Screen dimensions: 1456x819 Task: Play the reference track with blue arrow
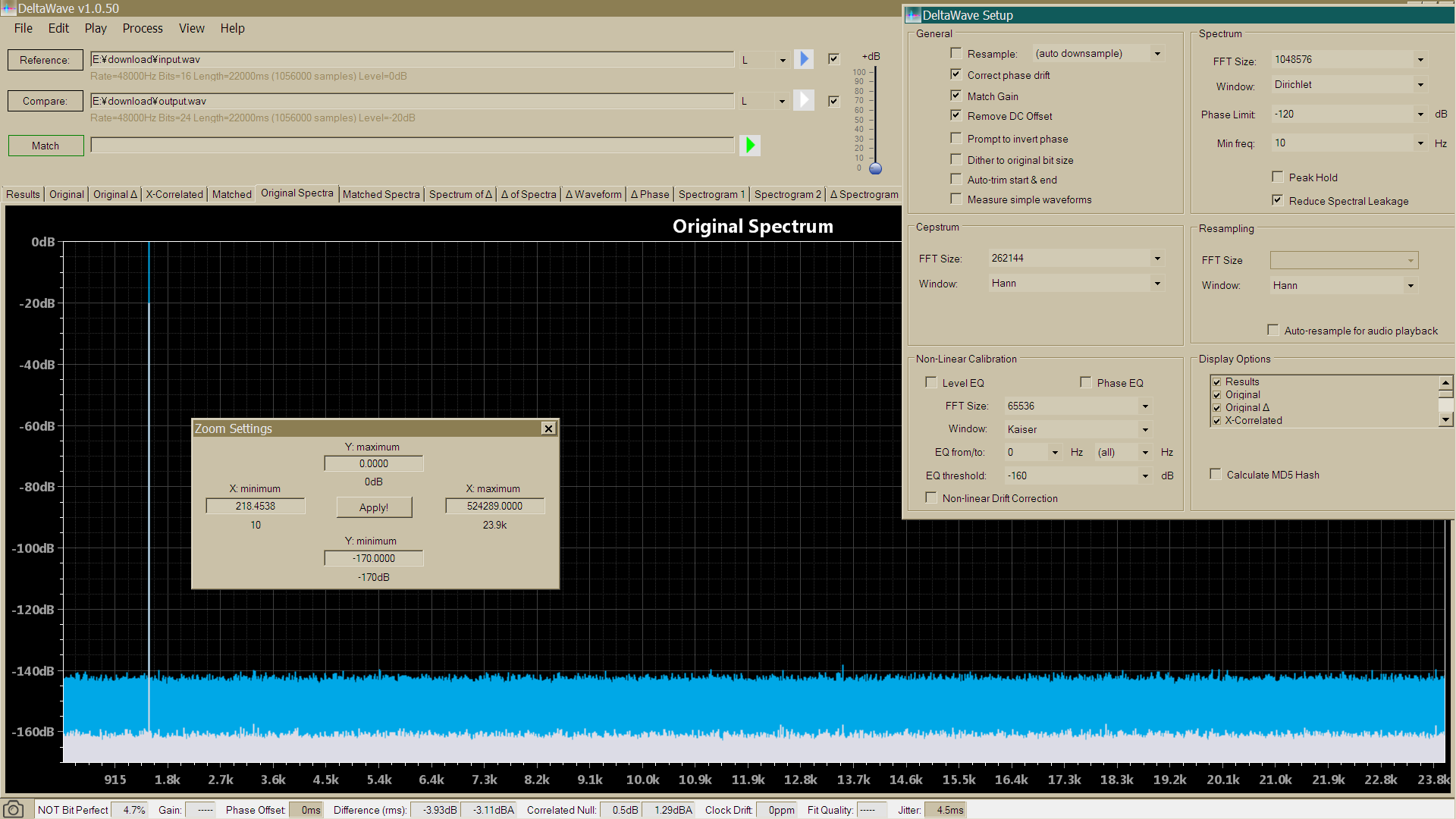[804, 59]
